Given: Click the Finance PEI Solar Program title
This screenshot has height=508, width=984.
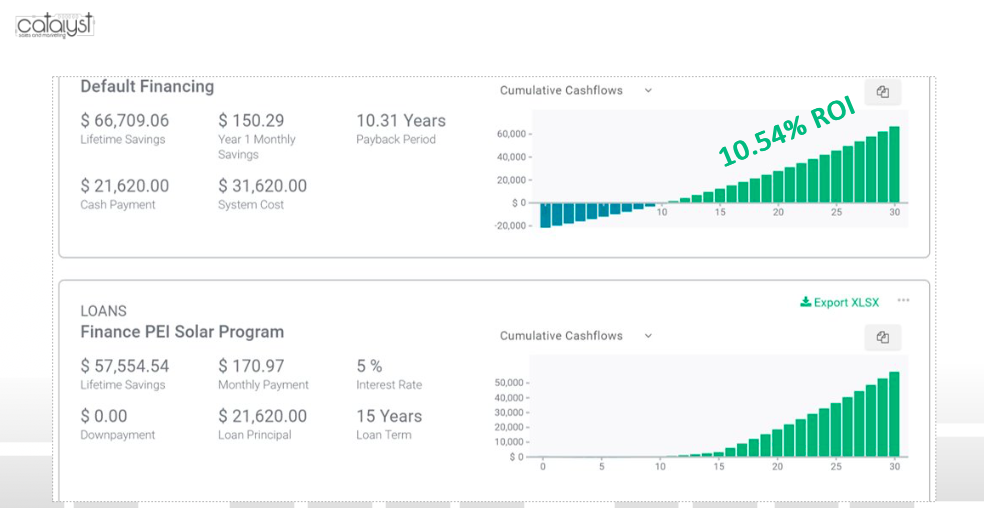Looking at the screenshot, I should click(182, 332).
